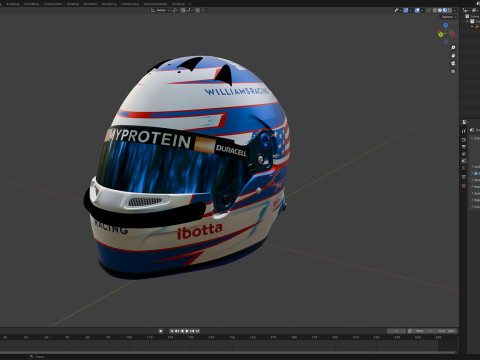Toggle viewport overlays display
Screen dimensions: 480x360
pos(417,10)
